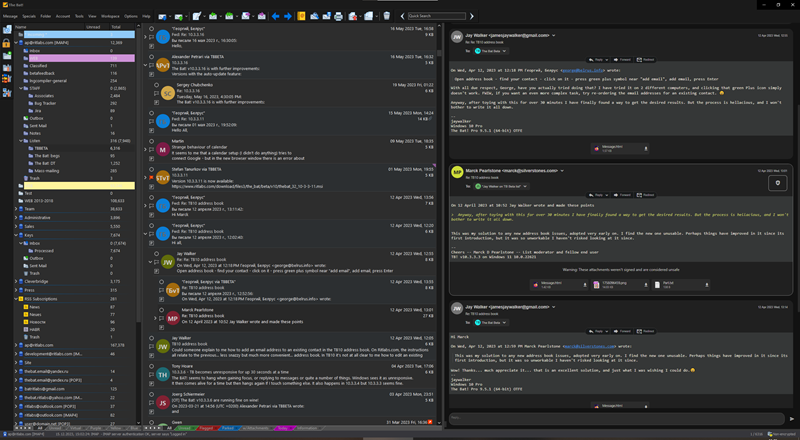Click the bottom icon in left sidebar
Screen dimensions: 800x440
[7, 92]
